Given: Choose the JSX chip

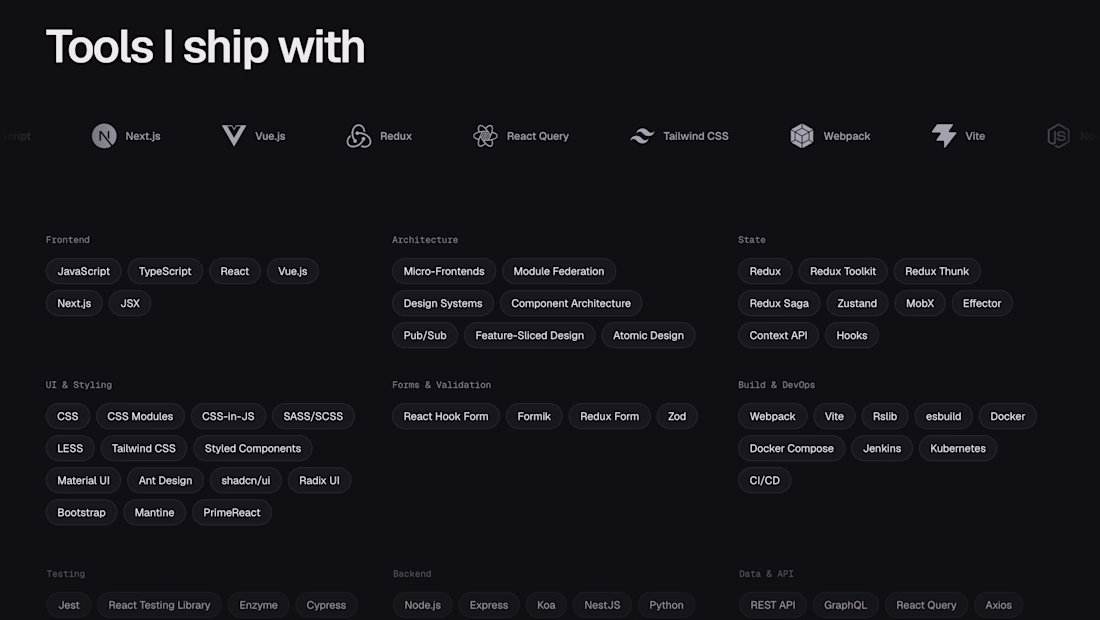Looking at the screenshot, I should pyautogui.click(x=130, y=304).
